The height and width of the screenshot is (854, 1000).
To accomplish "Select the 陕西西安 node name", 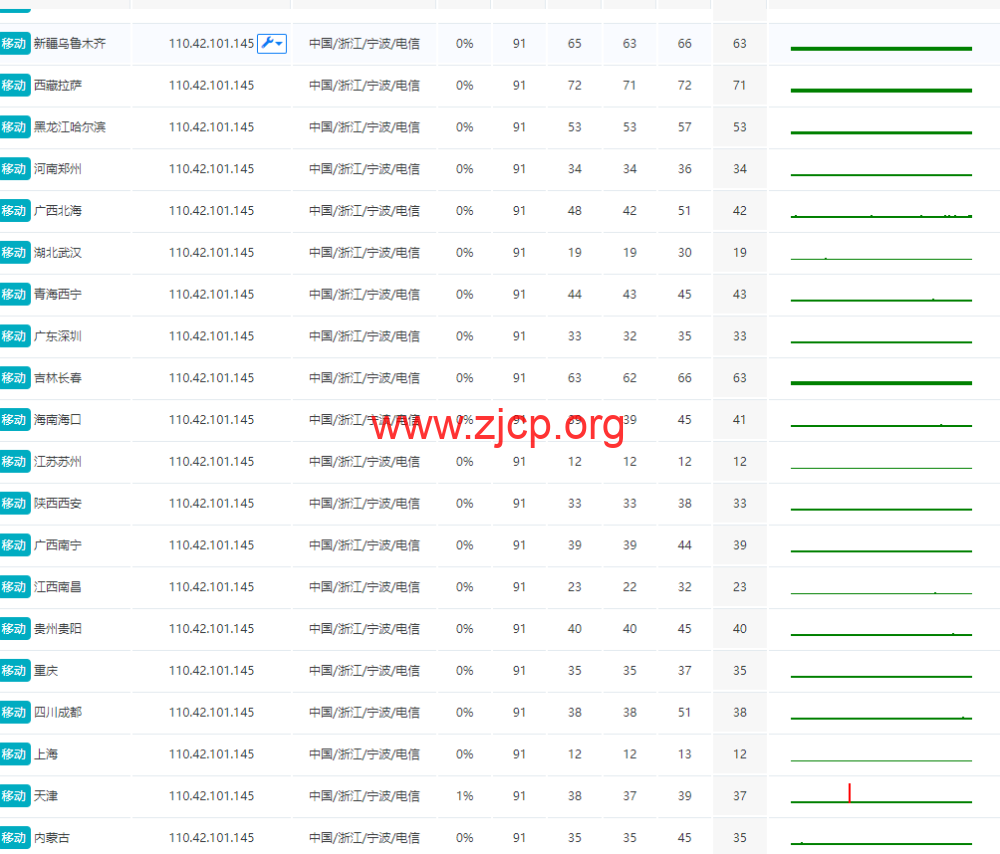I will coord(58,503).
